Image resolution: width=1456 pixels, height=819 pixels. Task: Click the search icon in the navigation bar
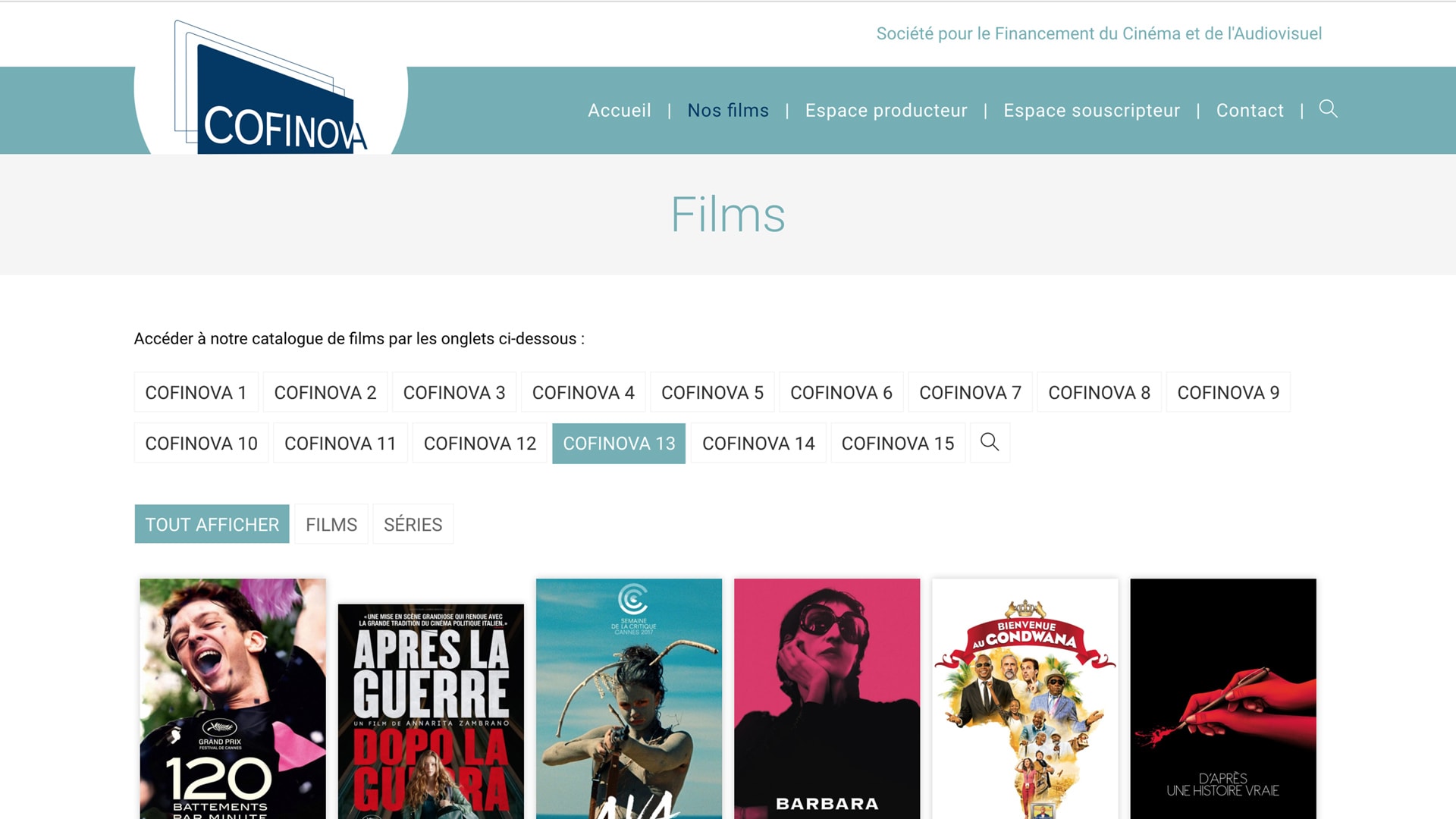pyautogui.click(x=1328, y=109)
